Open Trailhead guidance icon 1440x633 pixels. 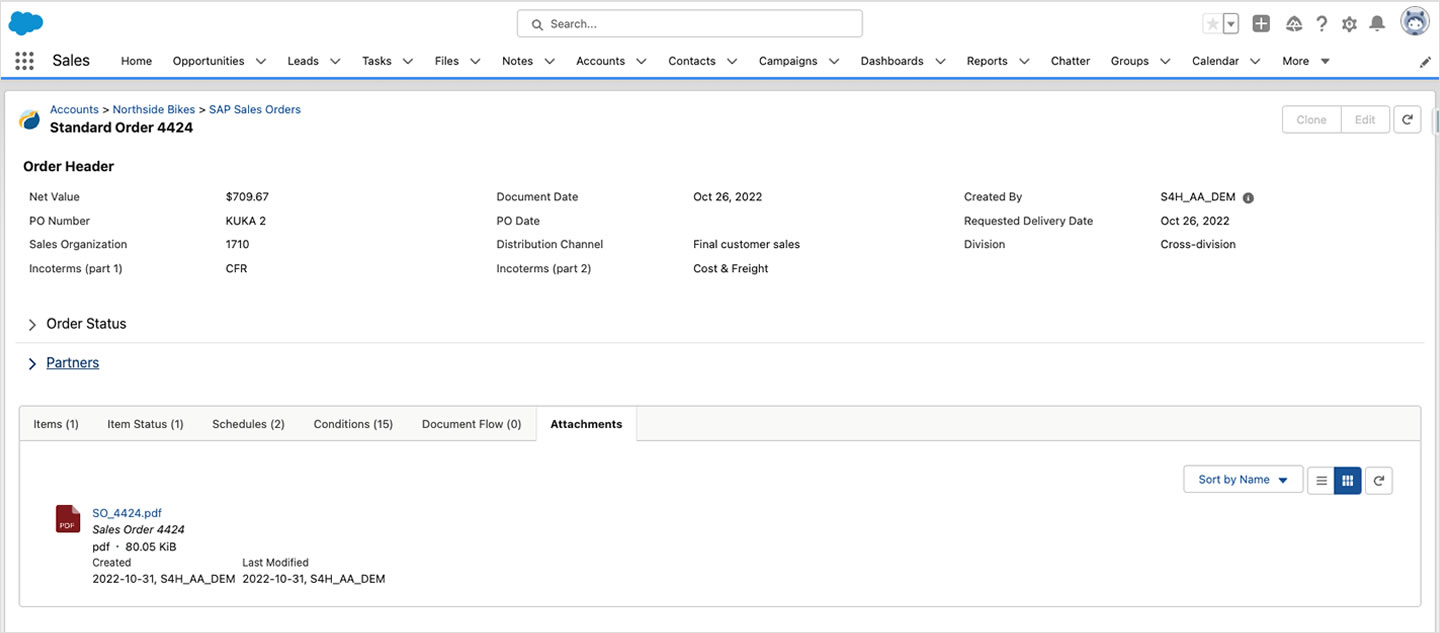(x=1293, y=24)
